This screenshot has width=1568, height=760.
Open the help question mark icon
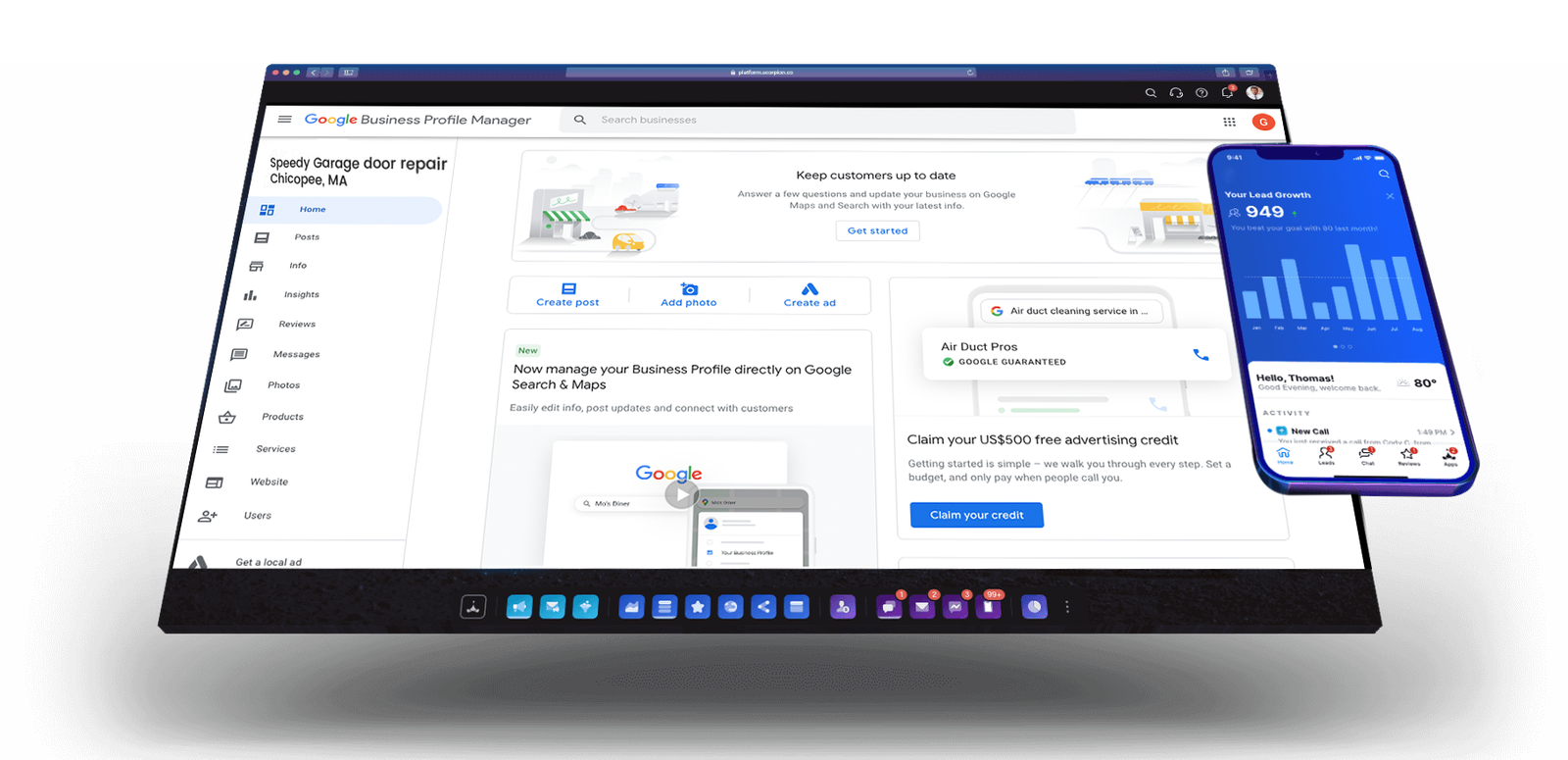[x=1201, y=93]
